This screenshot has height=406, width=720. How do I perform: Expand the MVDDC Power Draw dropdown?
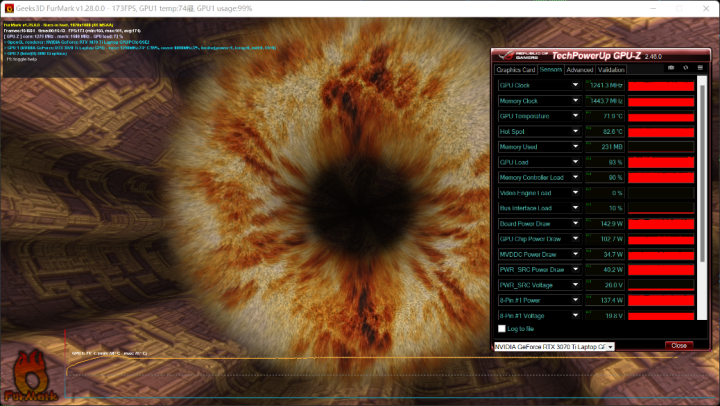click(x=575, y=254)
